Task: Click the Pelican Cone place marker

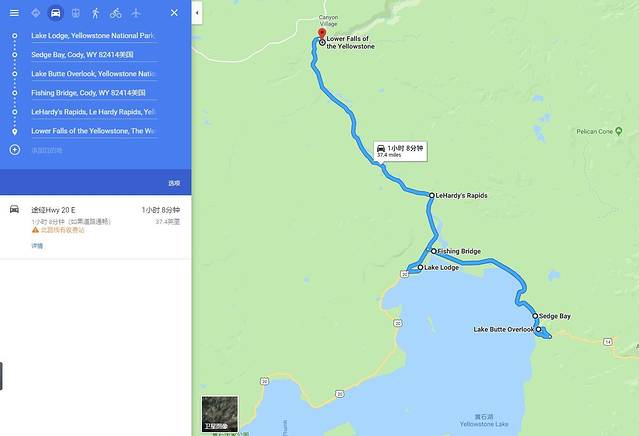Action: coord(619,131)
